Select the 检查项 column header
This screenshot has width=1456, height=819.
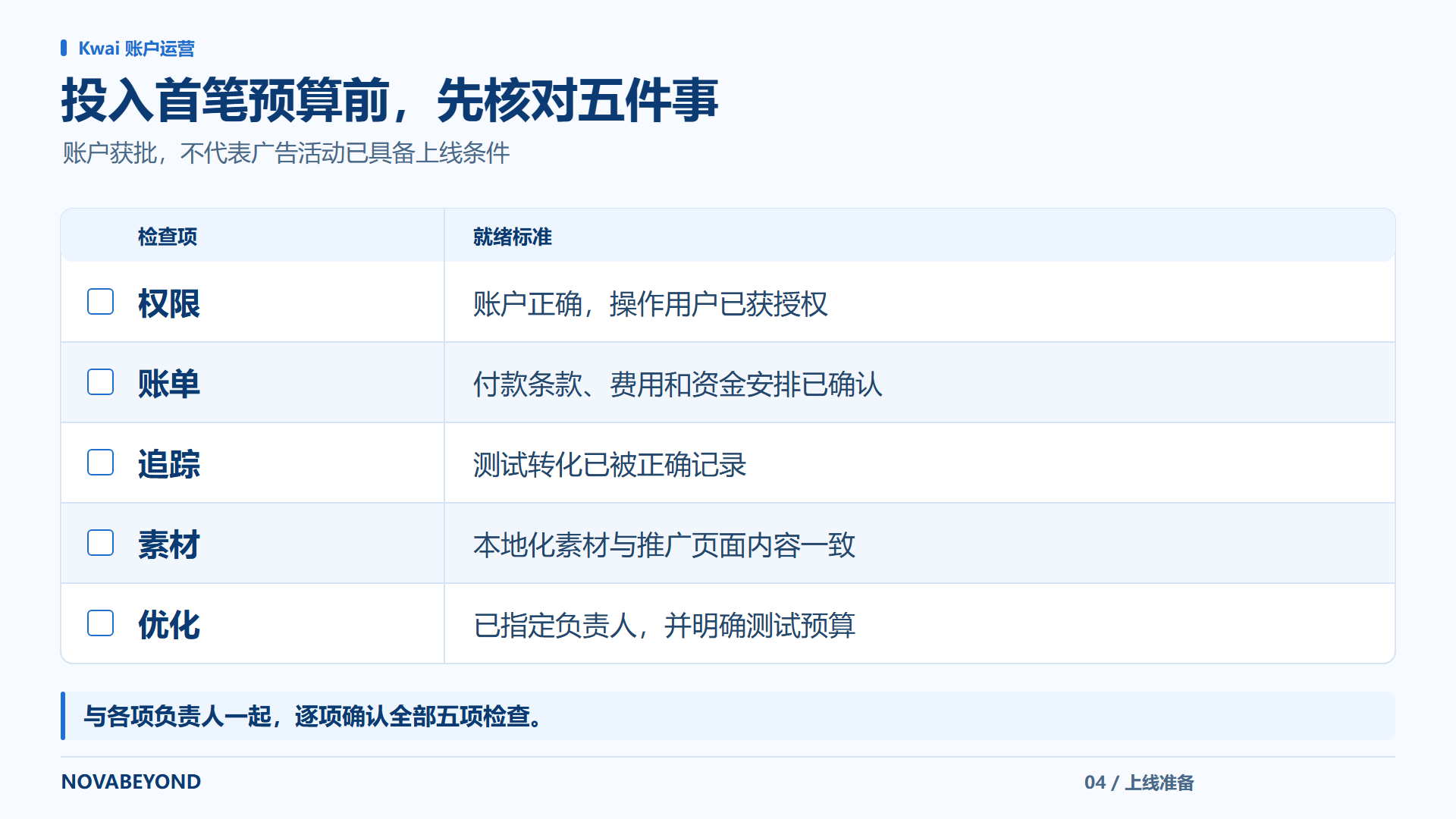coord(168,237)
